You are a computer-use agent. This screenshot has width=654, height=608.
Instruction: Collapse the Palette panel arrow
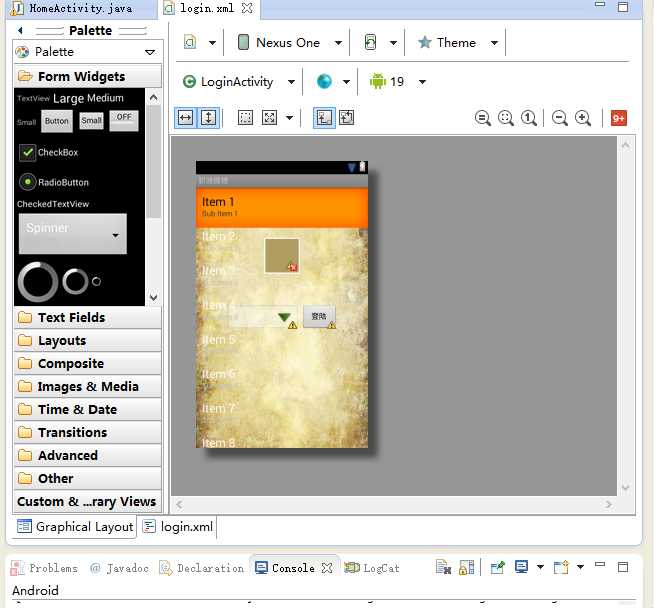tap(20, 30)
